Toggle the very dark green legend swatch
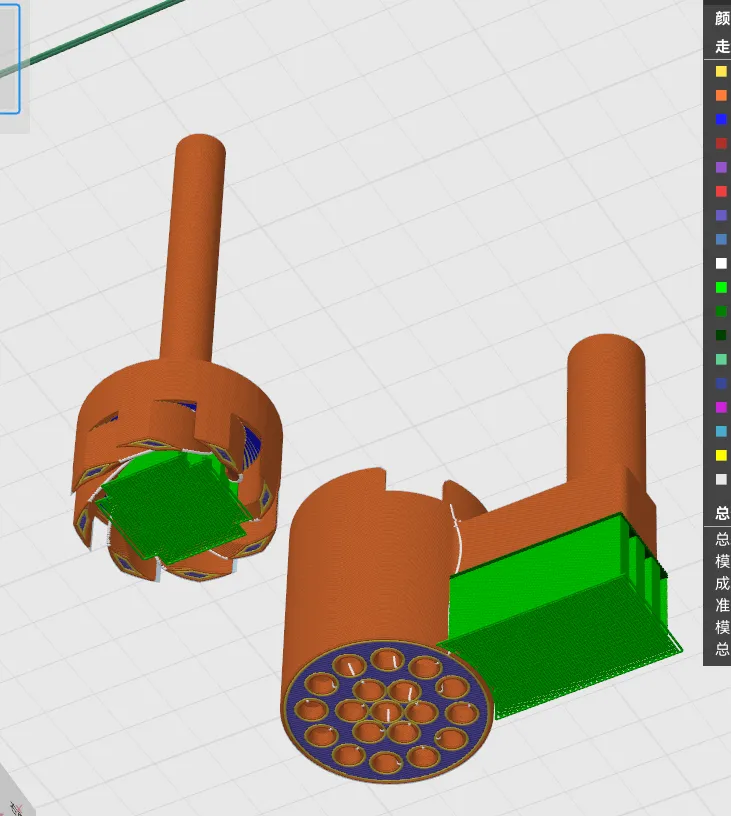The height and width of the screenshot is (816, 731). pyautogui.click(x=721, y=335)
